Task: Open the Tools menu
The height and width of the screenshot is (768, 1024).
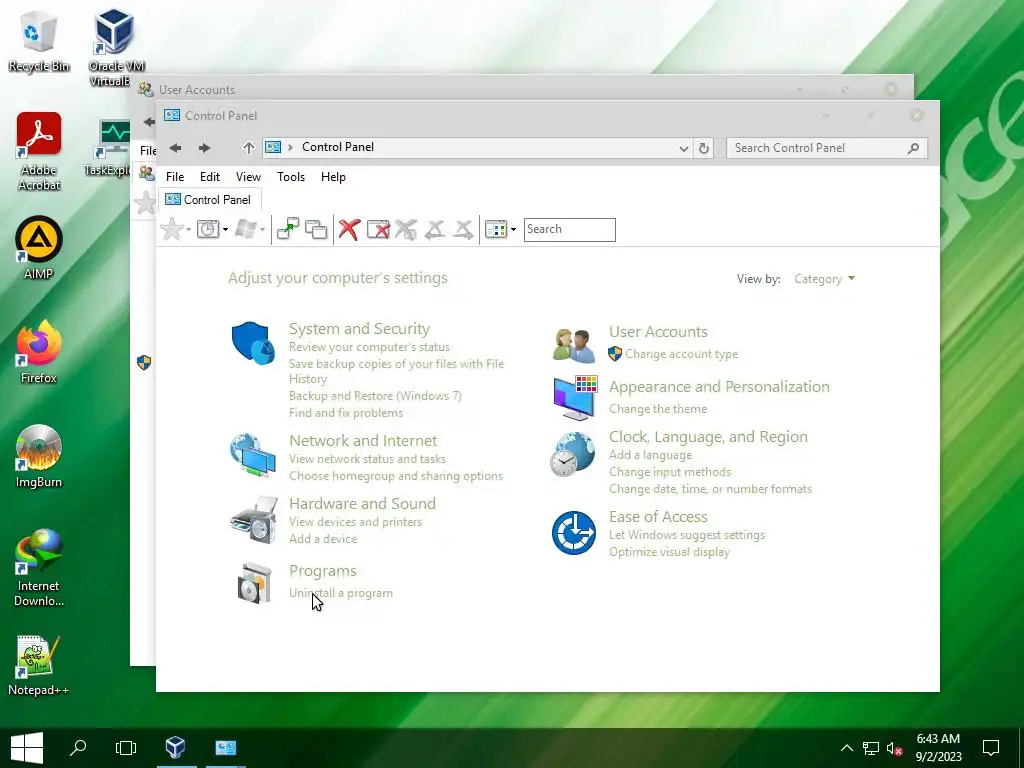Action: 291,177
